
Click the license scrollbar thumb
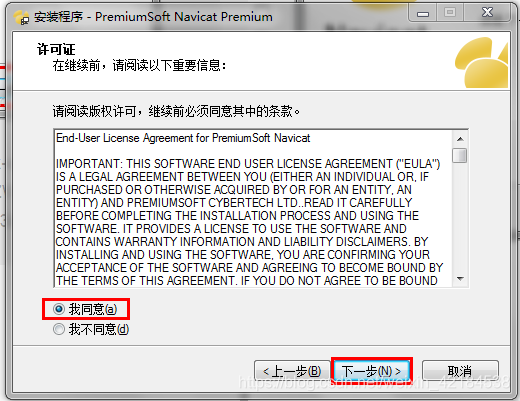(x=460, y=155)
